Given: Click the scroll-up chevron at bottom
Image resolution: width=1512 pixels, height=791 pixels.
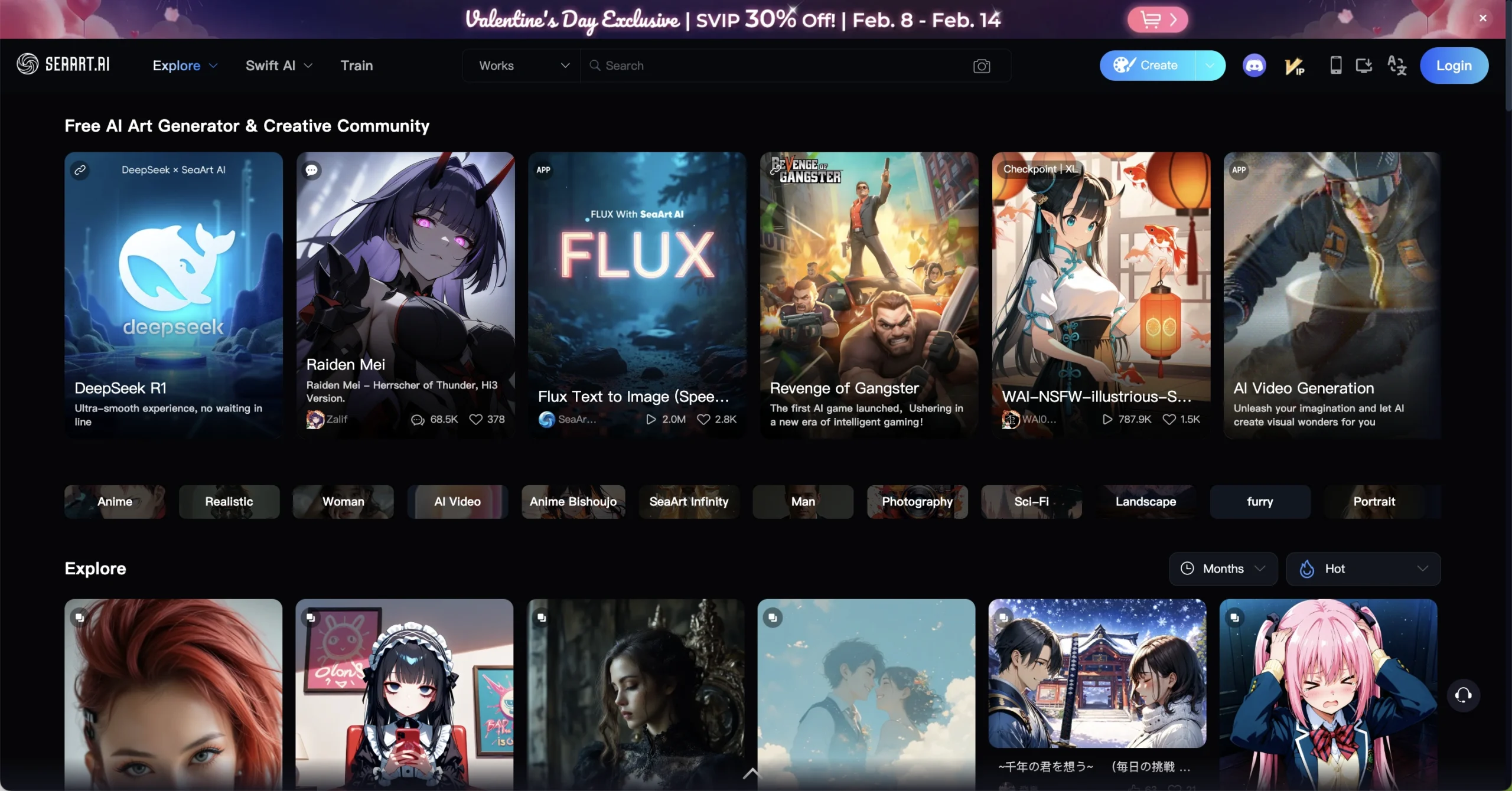Looking at the screenshot, I should pyautogui.click(x=751, y=773).
